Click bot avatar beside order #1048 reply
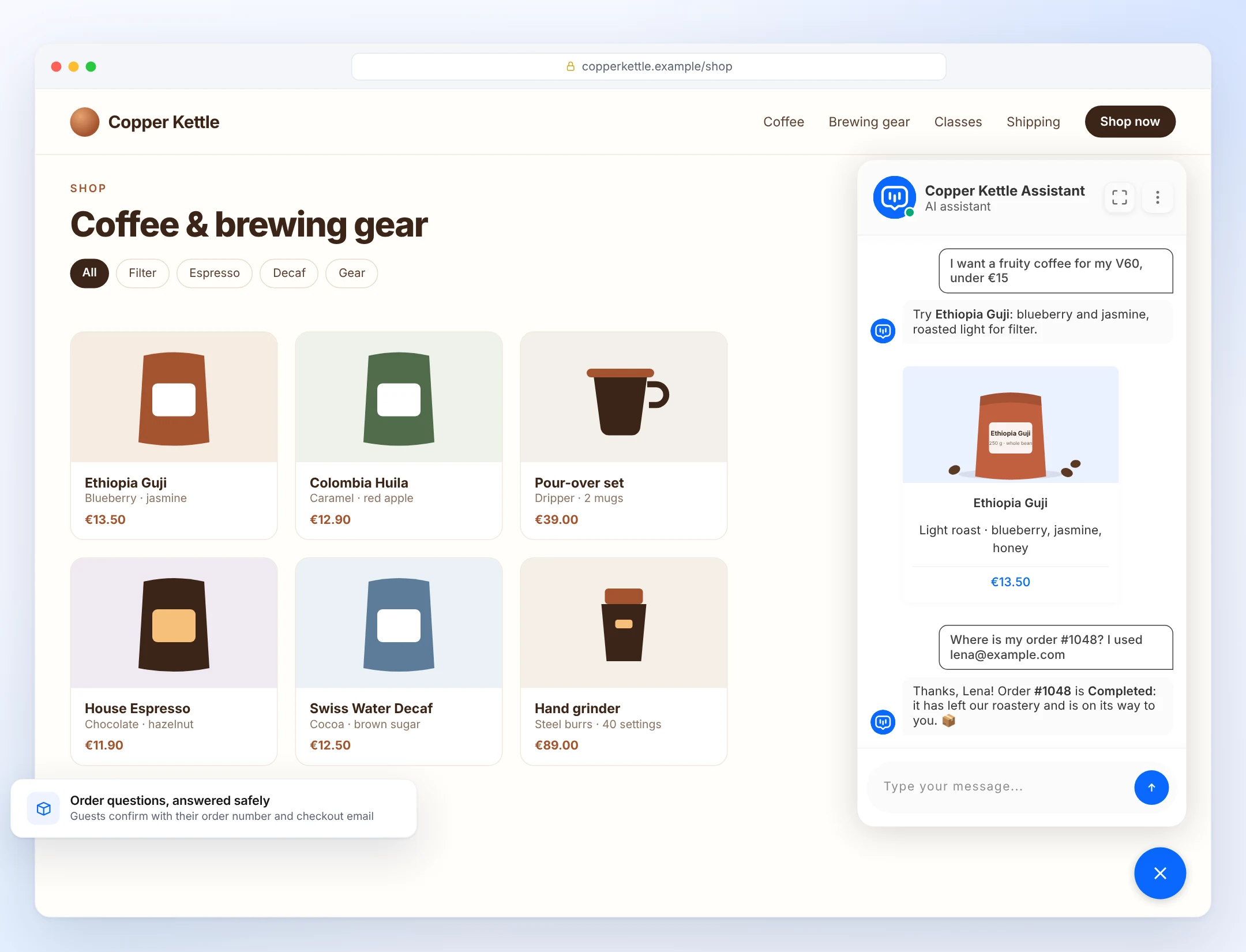Image resolution: width=1246 pixels, height=952 pixels. 883,722
